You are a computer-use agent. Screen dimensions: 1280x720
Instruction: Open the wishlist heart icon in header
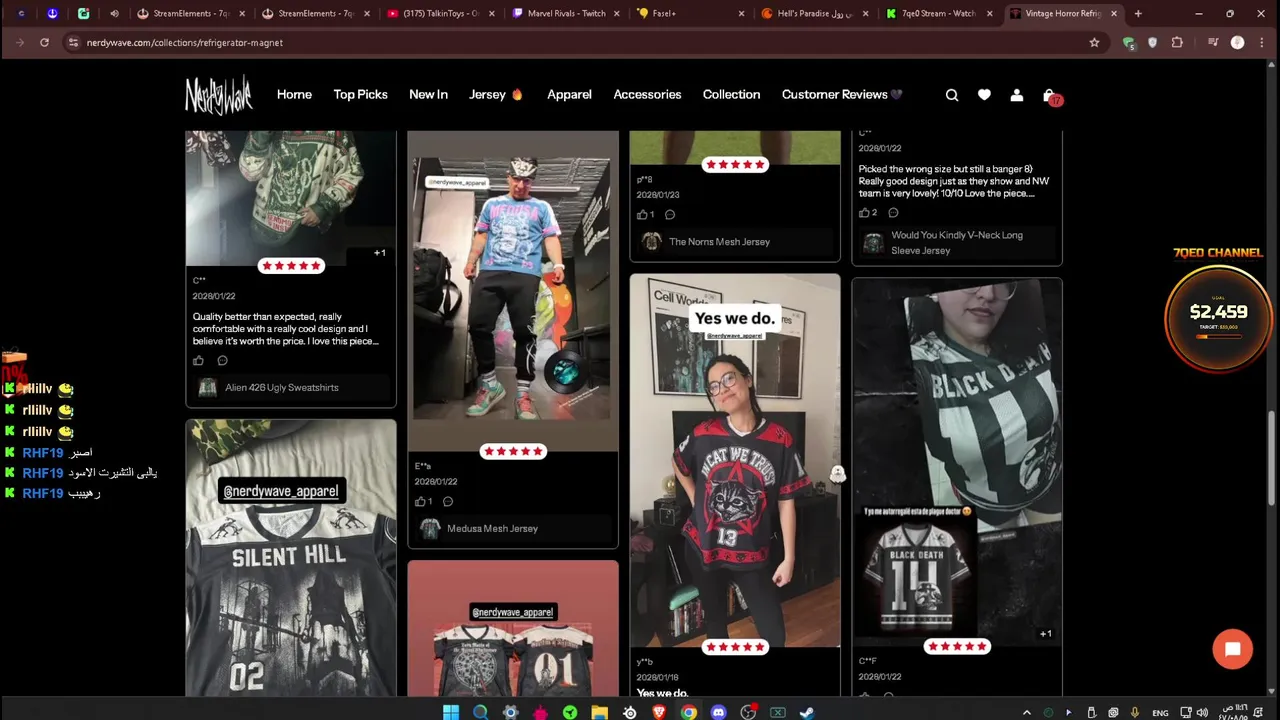(x=984, y=95)
